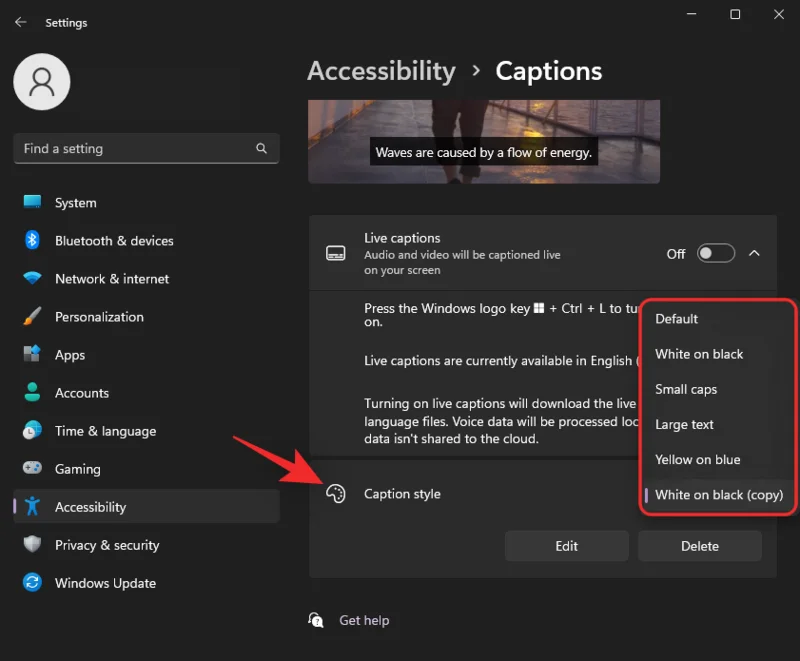Toggle Live captions on

pos(714,253)
